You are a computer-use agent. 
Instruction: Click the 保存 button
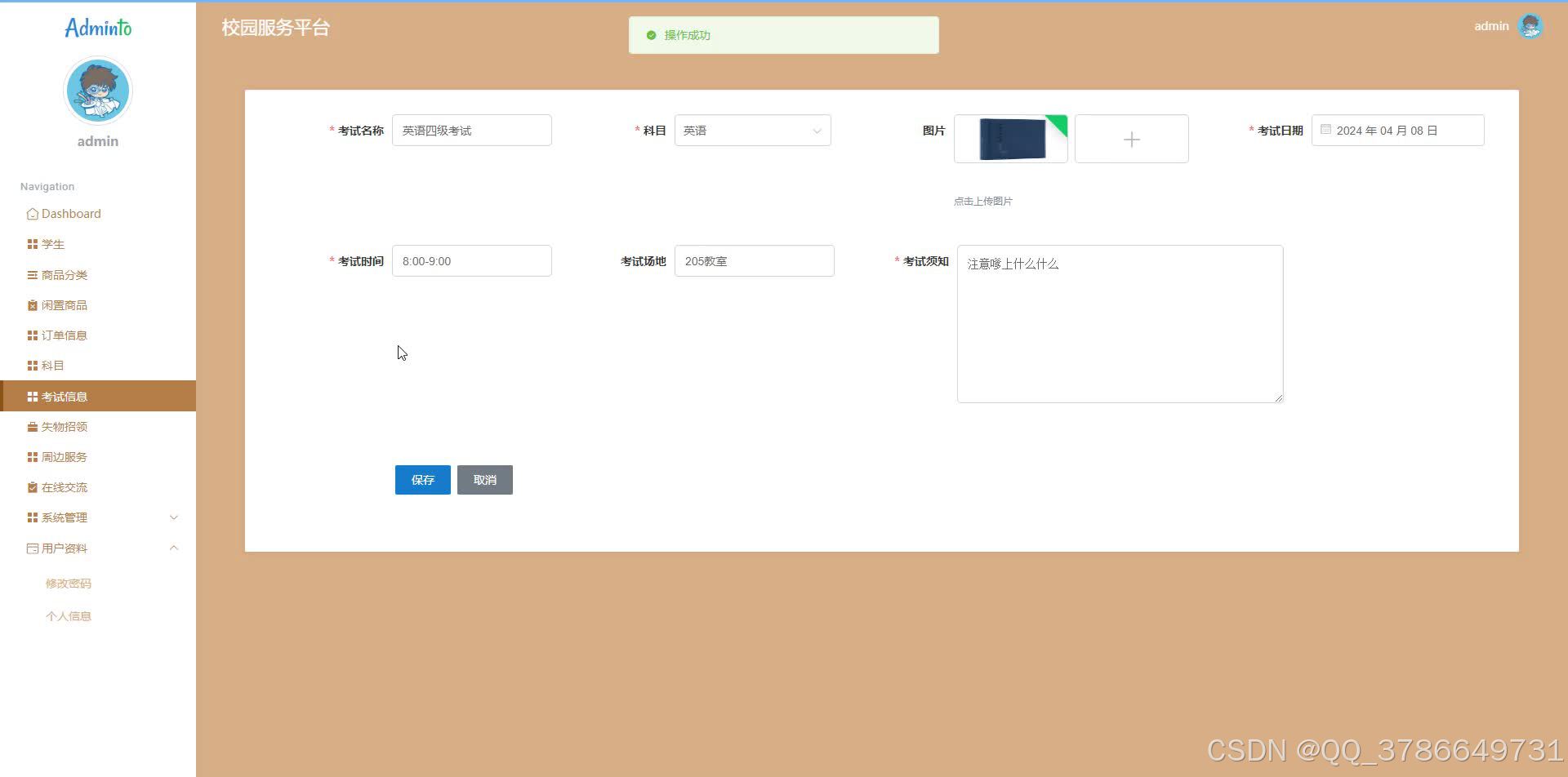(423, 480)
